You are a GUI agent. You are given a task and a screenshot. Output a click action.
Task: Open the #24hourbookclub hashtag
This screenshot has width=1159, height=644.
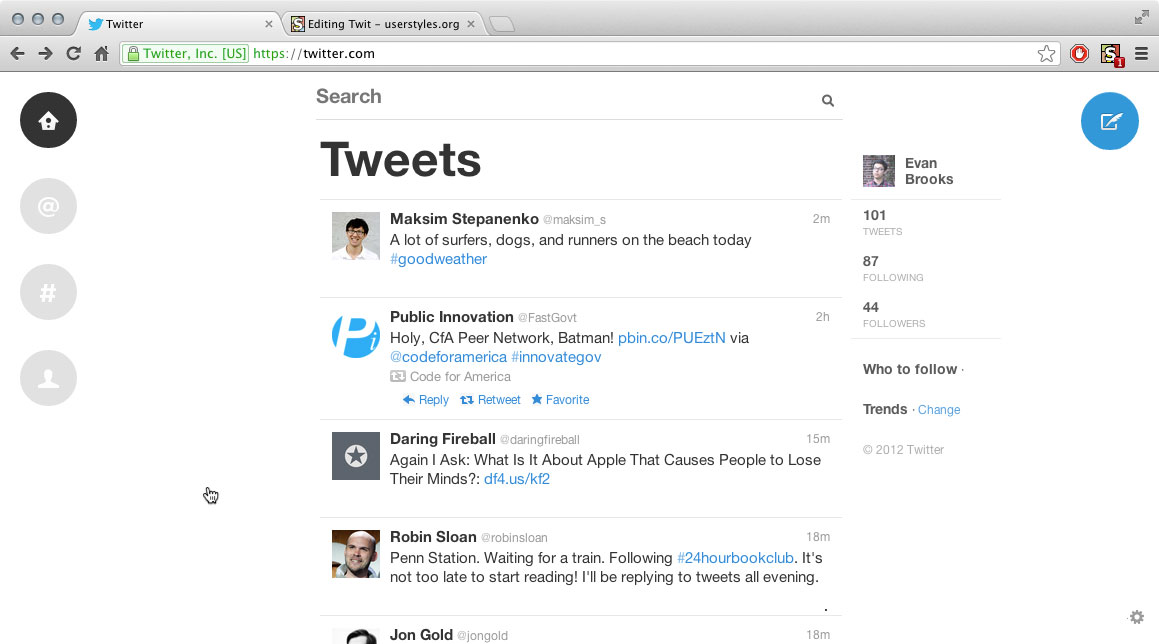(x=735, y=558)
